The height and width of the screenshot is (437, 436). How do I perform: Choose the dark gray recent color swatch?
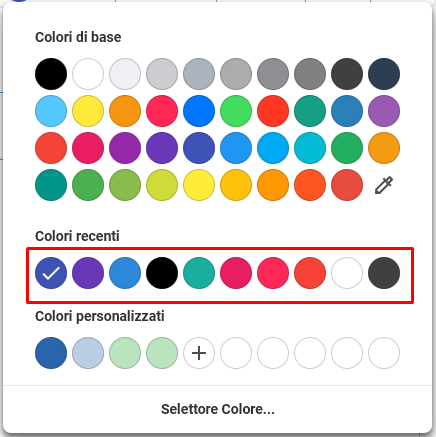tap(384, 273)
